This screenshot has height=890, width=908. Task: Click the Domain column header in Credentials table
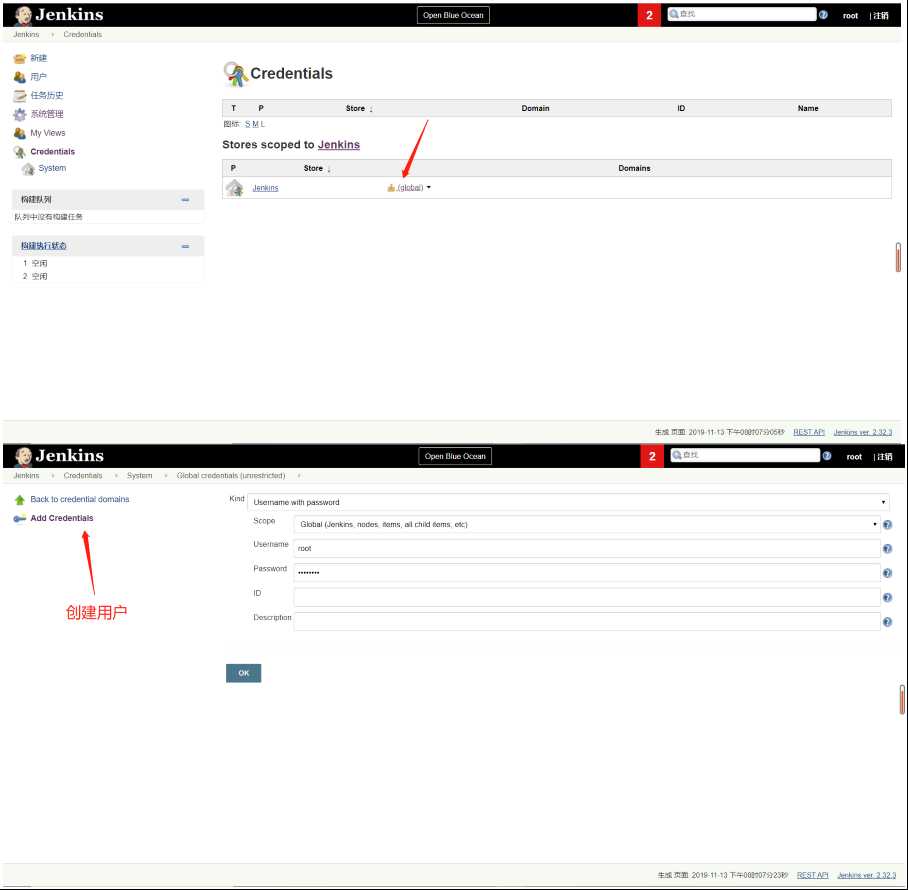(535, 108)
